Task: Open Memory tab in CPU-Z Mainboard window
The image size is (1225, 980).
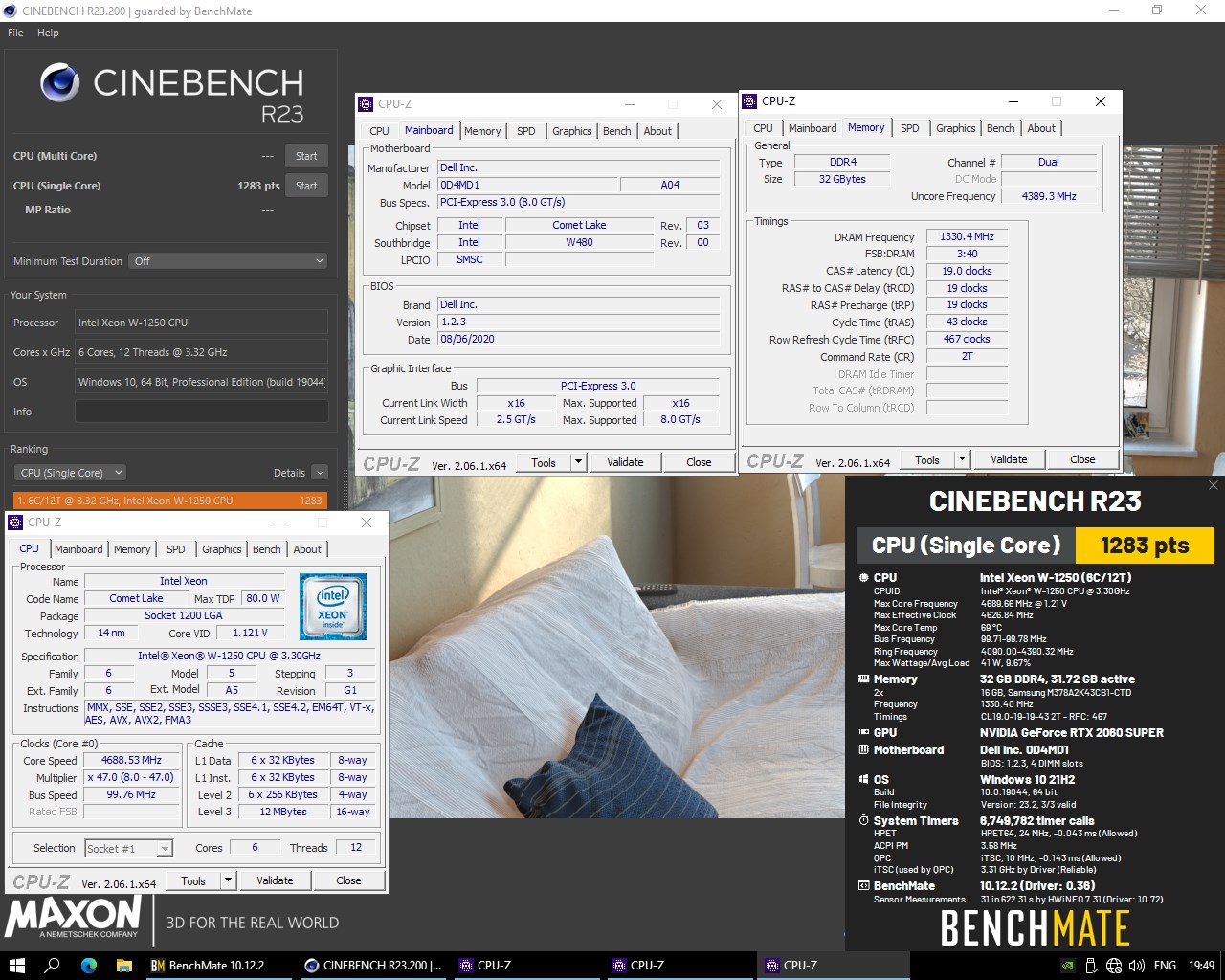Action: point(482,131)
